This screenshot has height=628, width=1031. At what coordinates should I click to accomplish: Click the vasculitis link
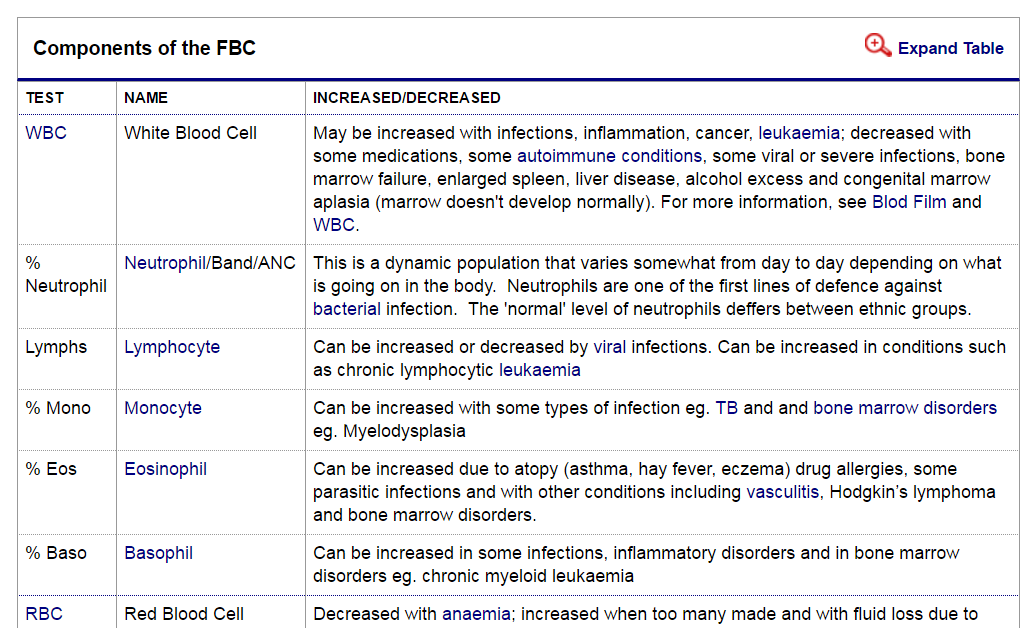point(784,492)
